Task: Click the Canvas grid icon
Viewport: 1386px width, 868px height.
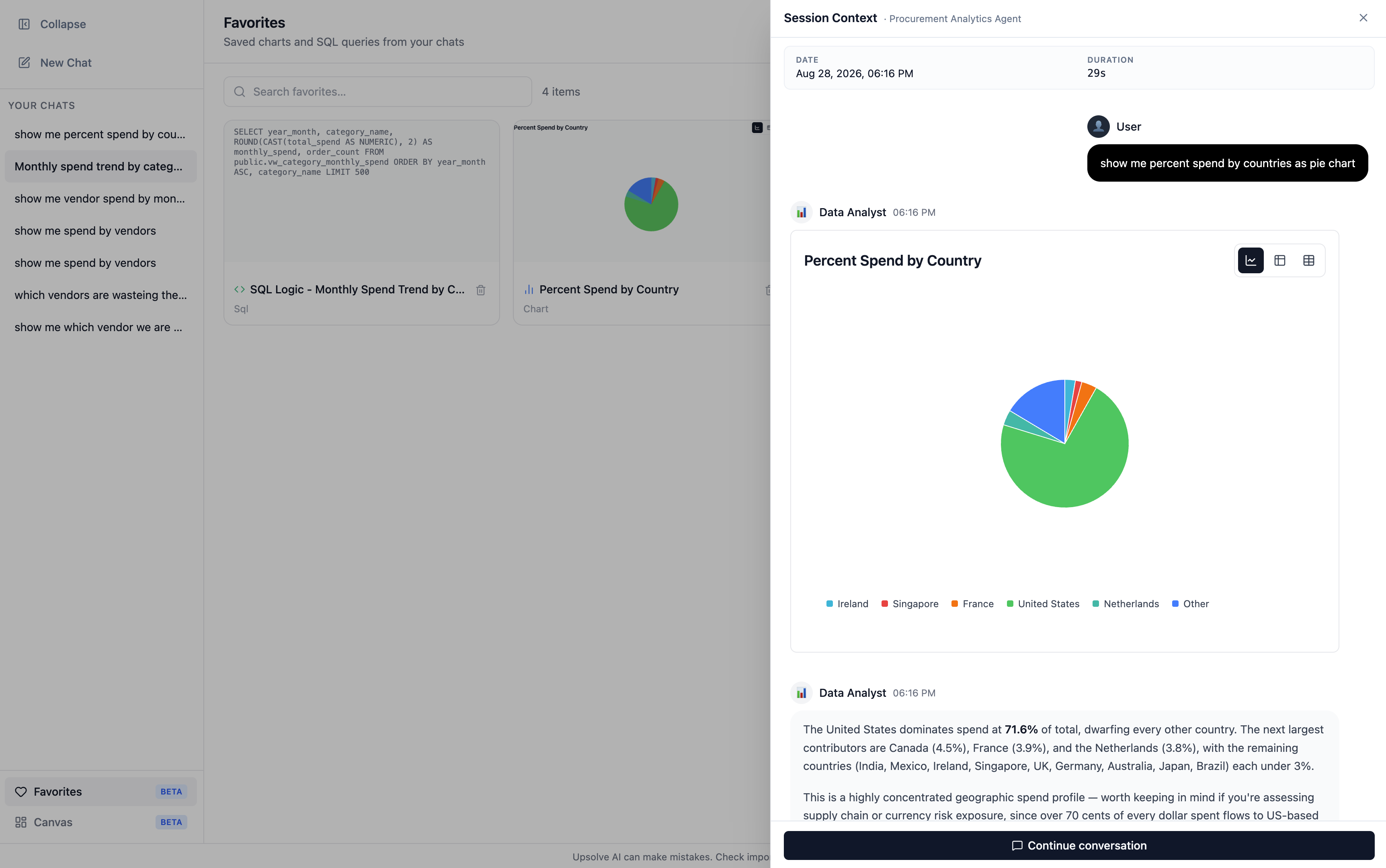Action: click(21, 822)
